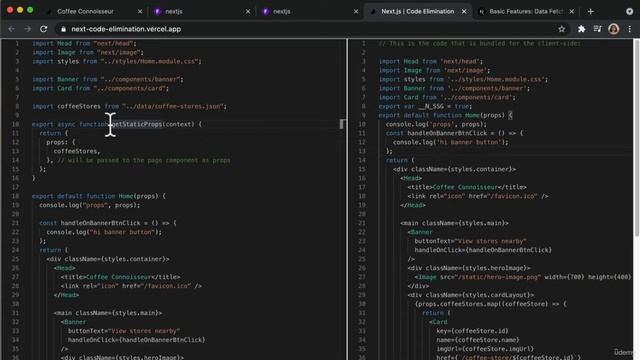Click name={coffeeStore.name} in right editor

click(478, 340)
